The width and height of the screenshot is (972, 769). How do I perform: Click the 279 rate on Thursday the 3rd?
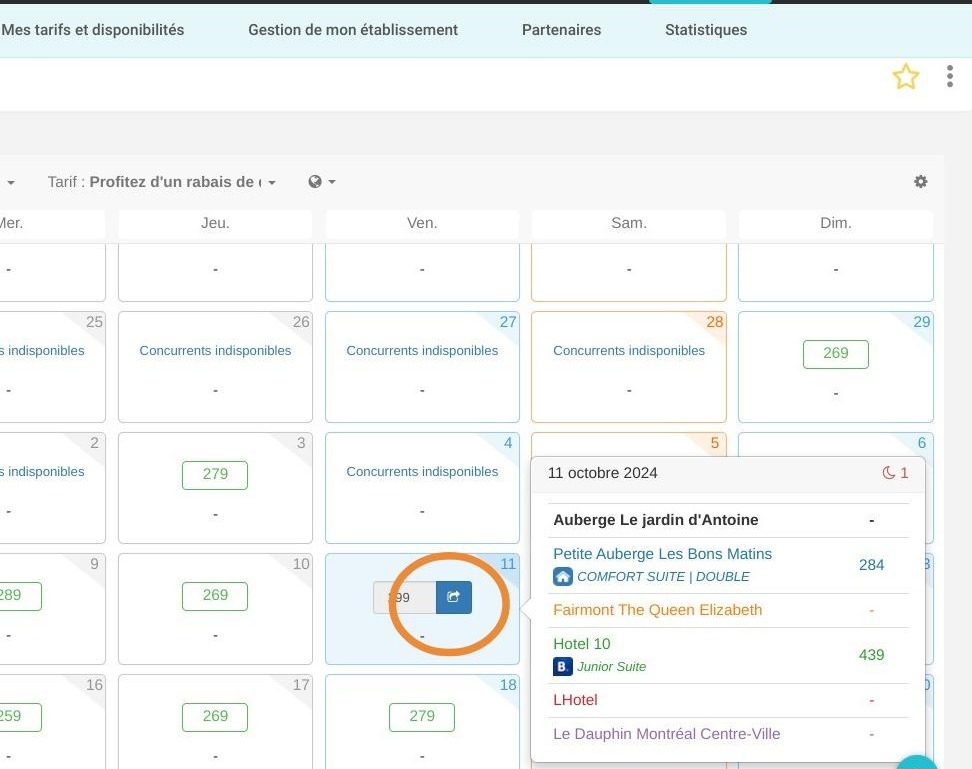pyautogui.click(x=215, y=475)
